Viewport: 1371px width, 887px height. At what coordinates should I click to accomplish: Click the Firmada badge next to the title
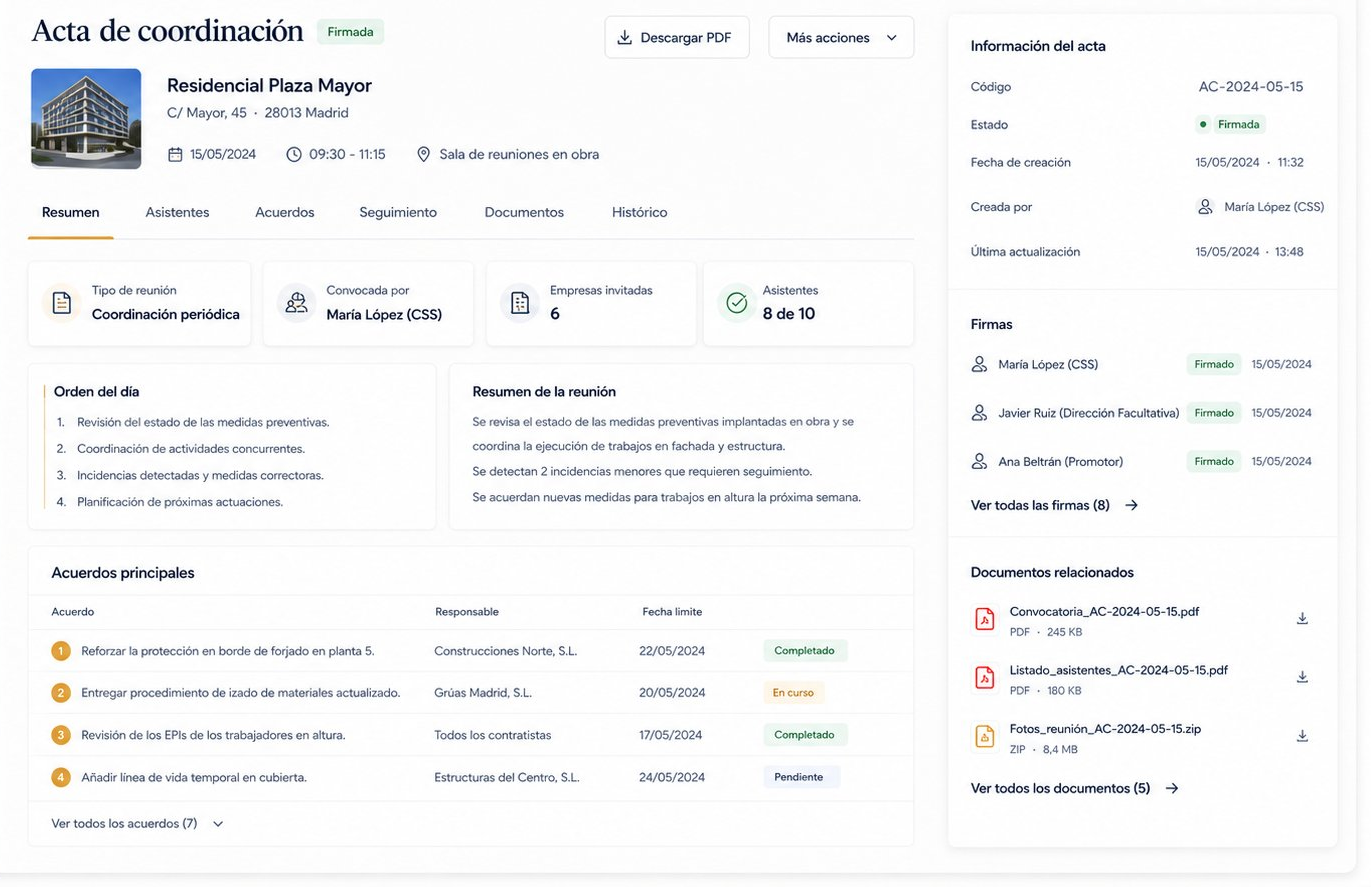350,32
